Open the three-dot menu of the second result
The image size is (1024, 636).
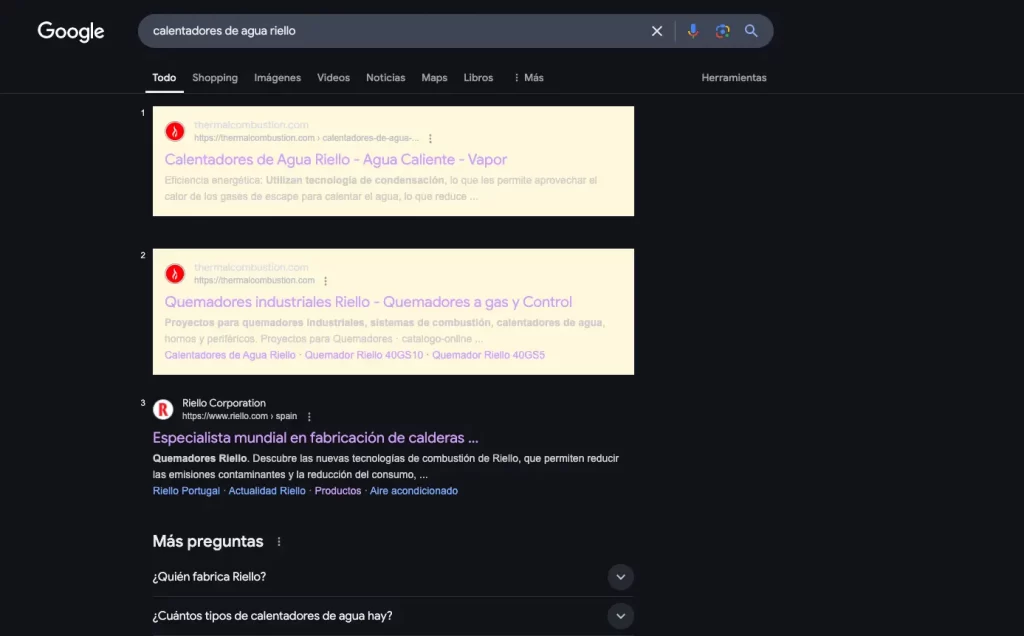coord(325,281)
